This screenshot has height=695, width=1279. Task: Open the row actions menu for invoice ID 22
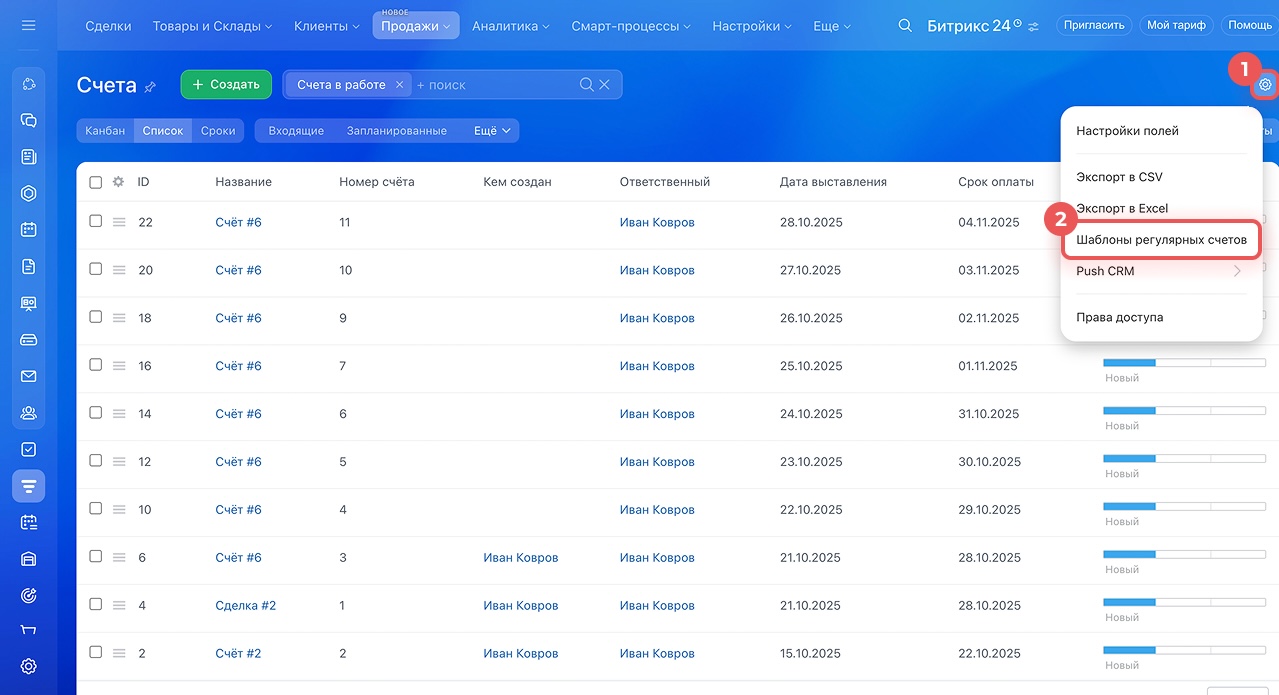(x=119, y=222)
